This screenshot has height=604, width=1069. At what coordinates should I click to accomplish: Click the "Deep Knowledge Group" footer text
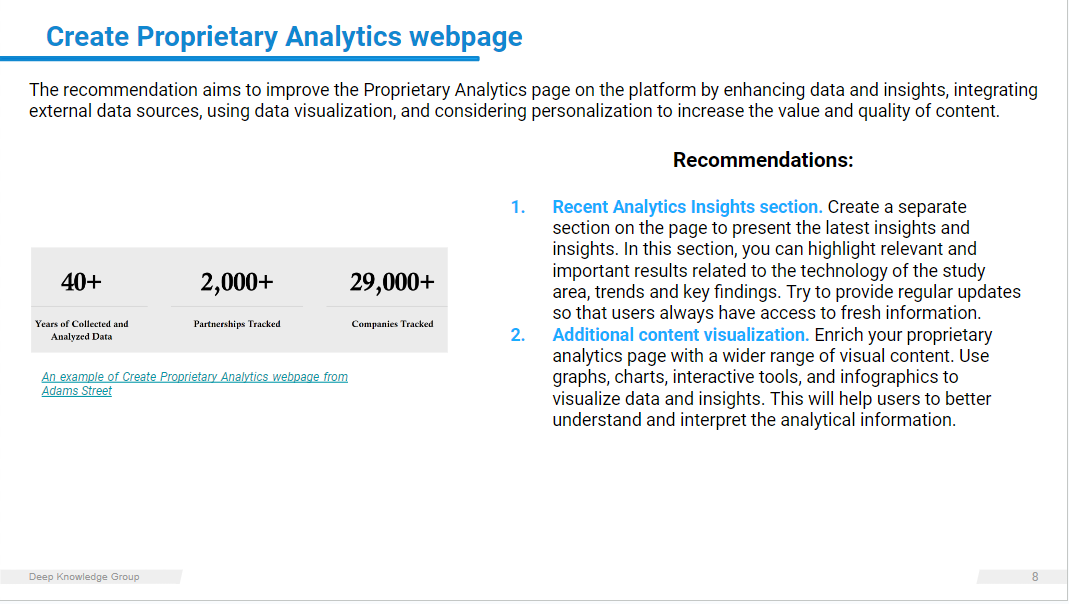84,577
